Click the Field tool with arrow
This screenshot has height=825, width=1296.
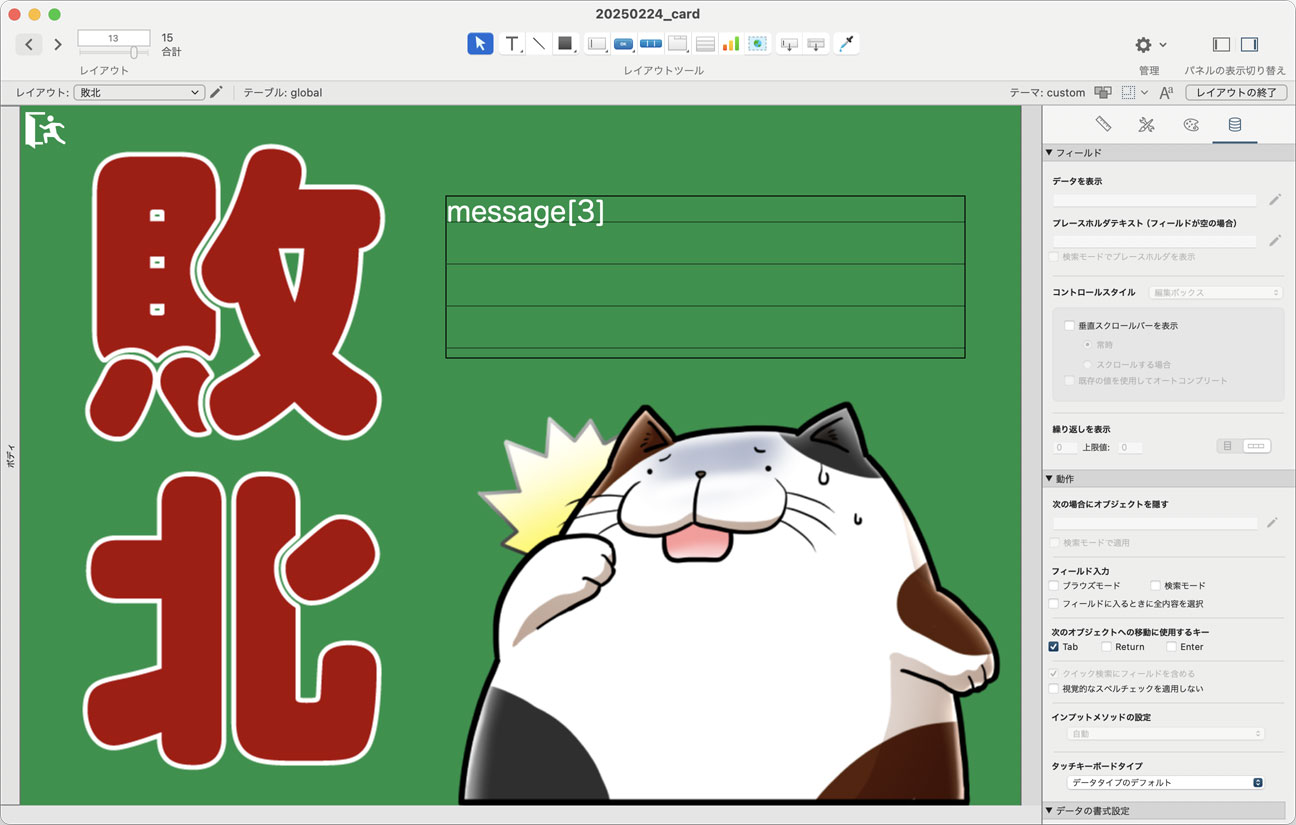(789, 43)
